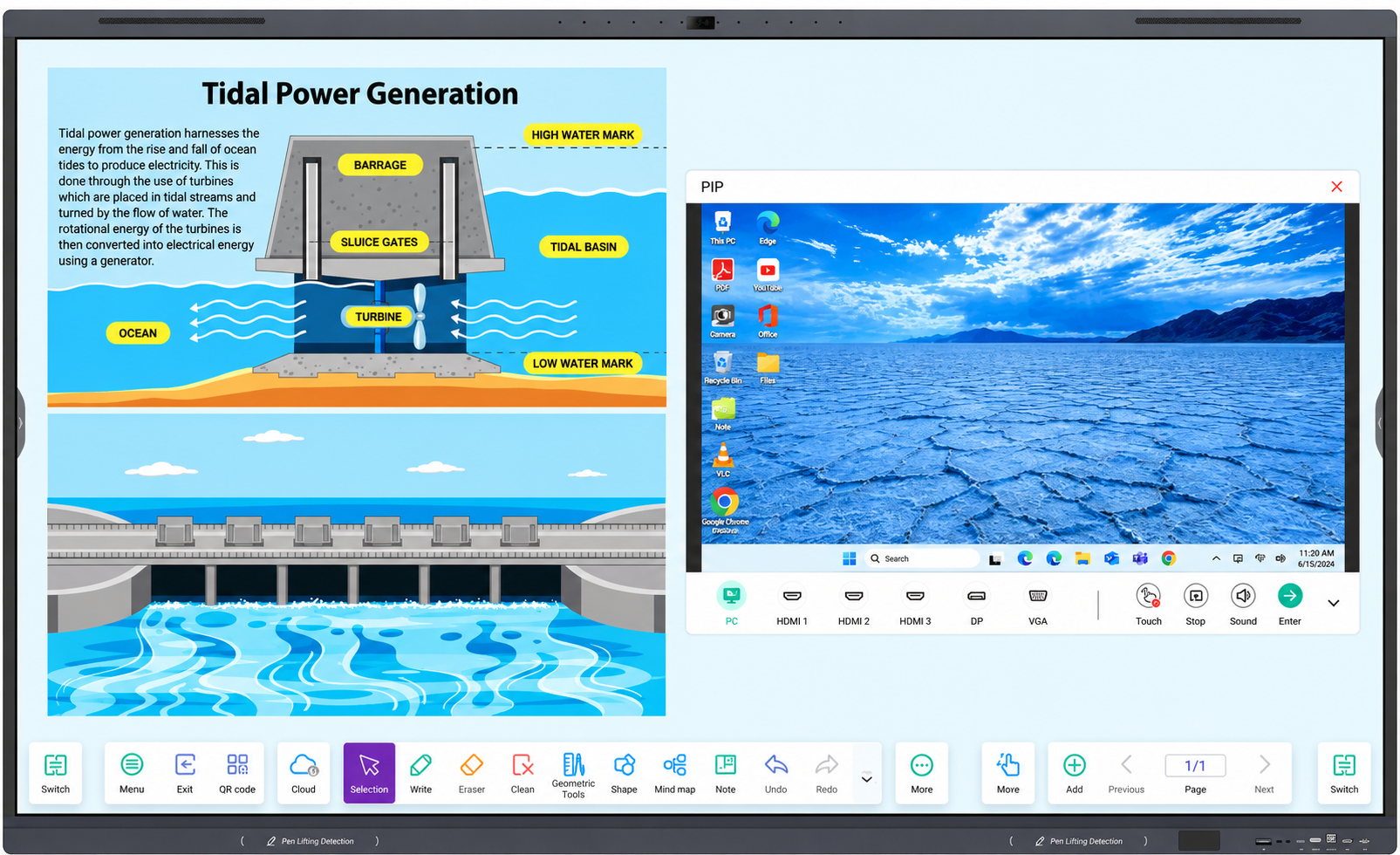Go to the Previous page

pos(1126,773)
